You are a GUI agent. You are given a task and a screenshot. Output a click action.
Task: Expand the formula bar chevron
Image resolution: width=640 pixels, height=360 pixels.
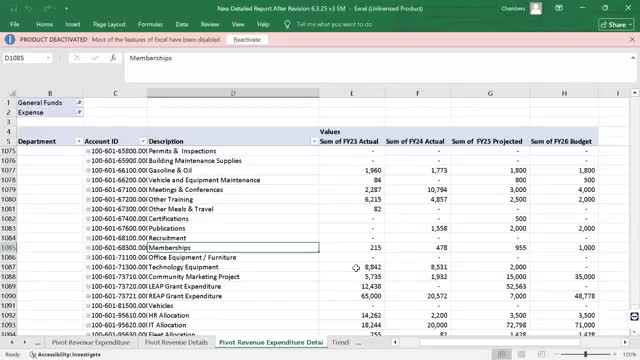pos(633,58)
